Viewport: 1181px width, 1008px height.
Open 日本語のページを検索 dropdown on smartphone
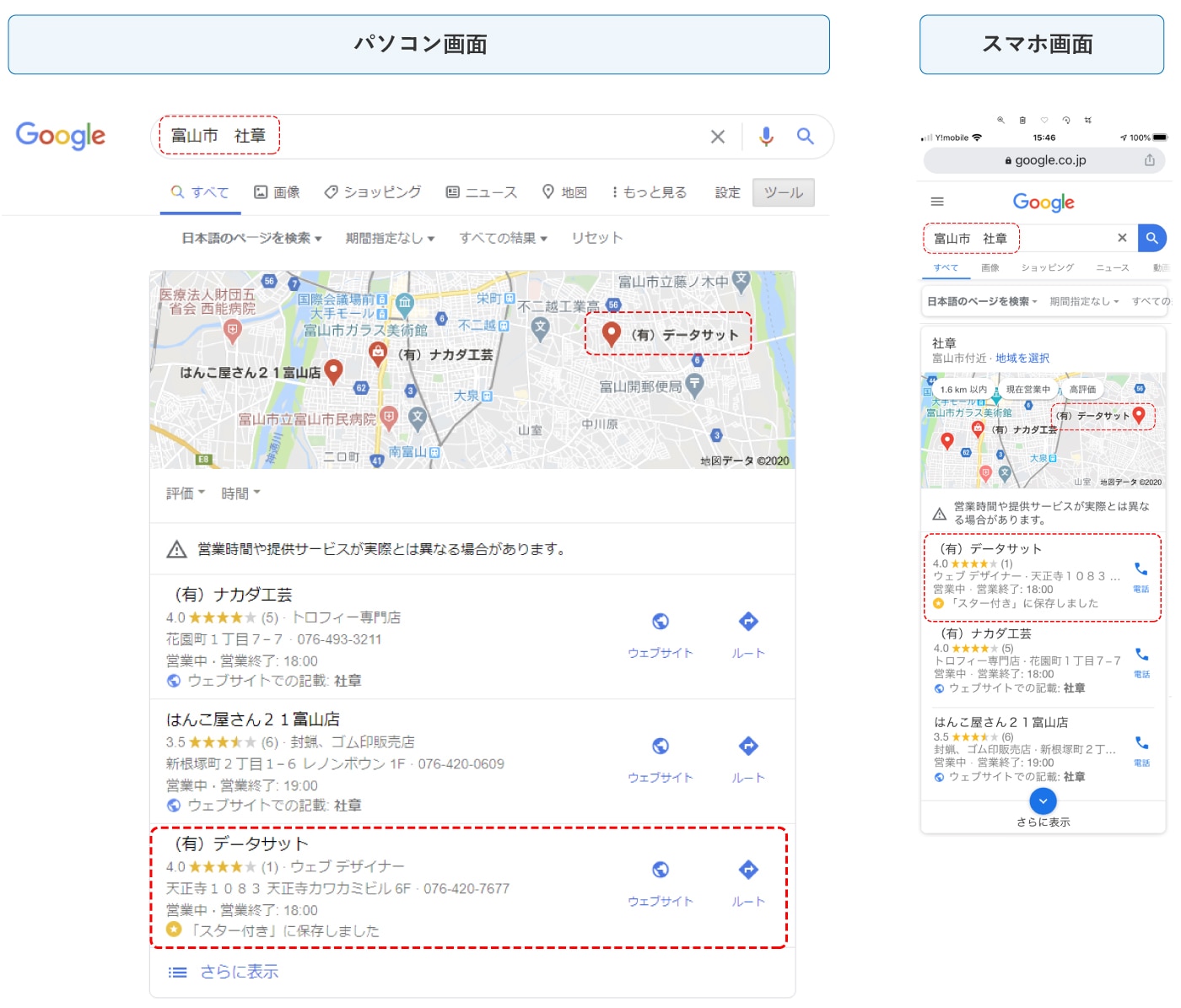tap(982, 301)
